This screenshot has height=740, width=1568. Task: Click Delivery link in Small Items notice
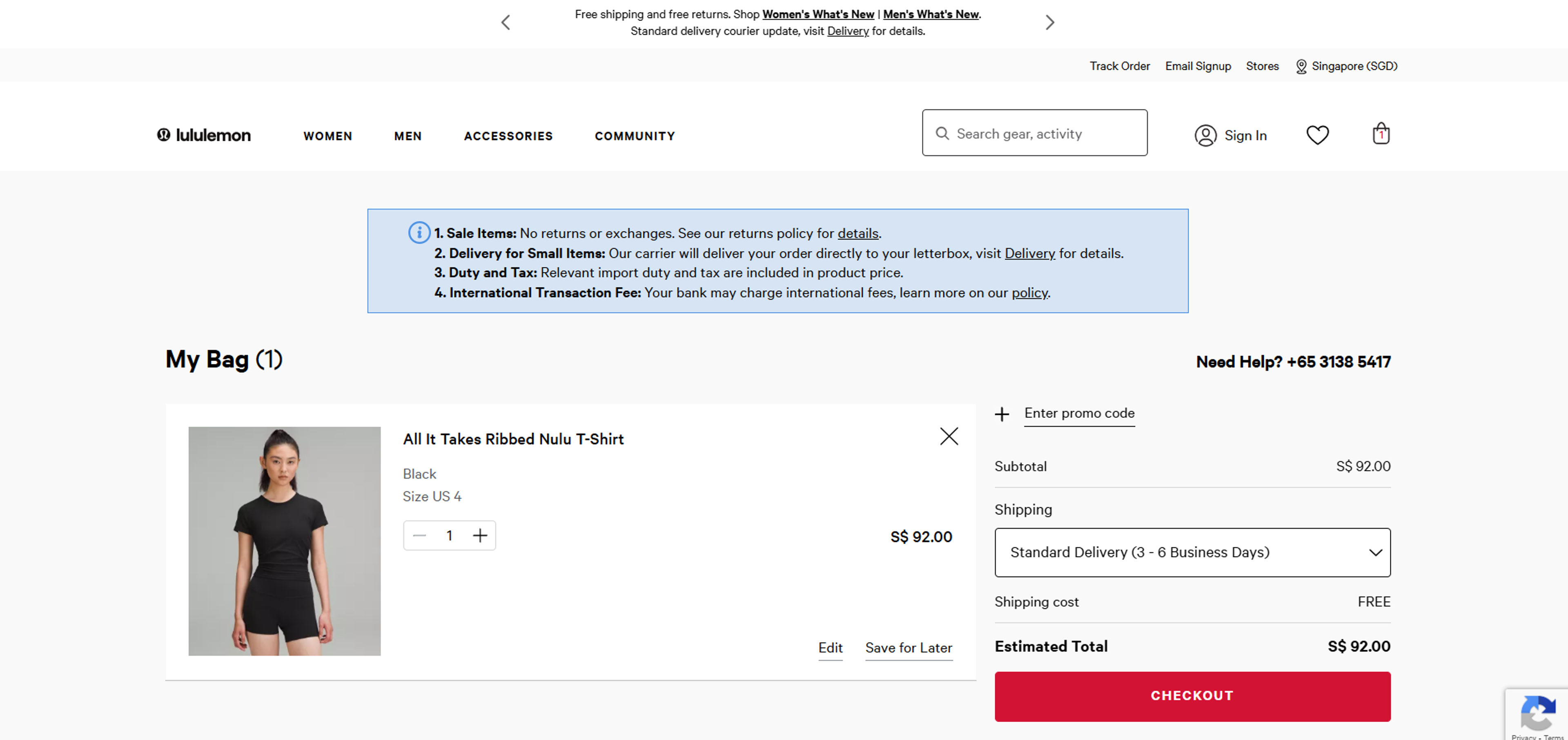click(1029, 253)
